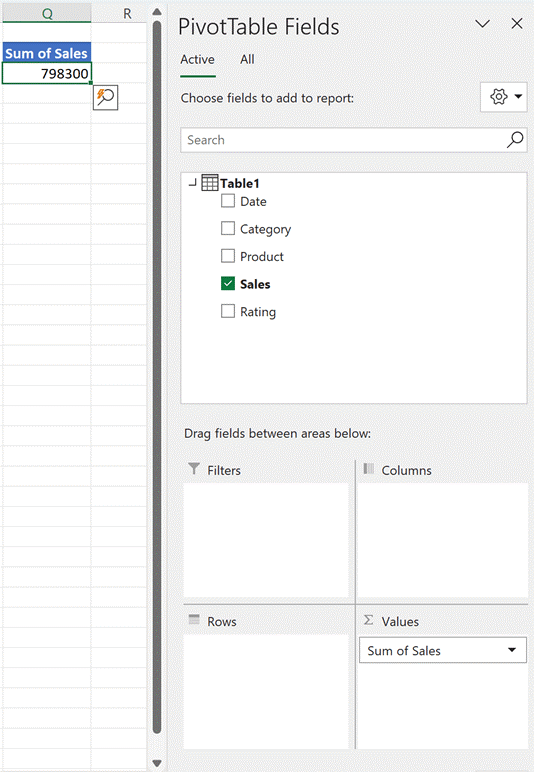Switch to the Active tab
The height and width of the screenshot is (772, 534).
tap(197, 60)
